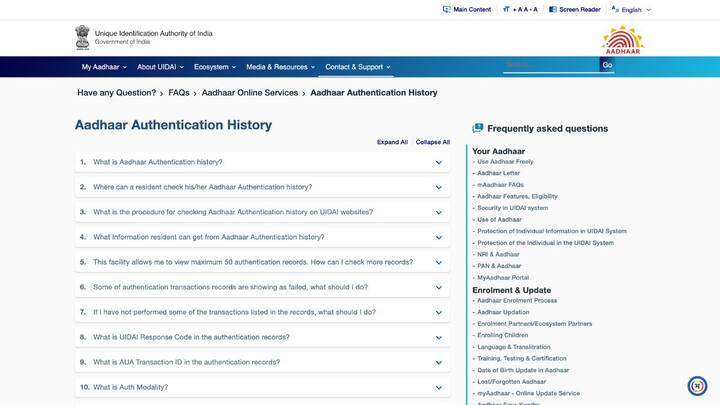Open Use Aadhaar Freely FAQ link
720x405 pixels.
click(505, 162)
